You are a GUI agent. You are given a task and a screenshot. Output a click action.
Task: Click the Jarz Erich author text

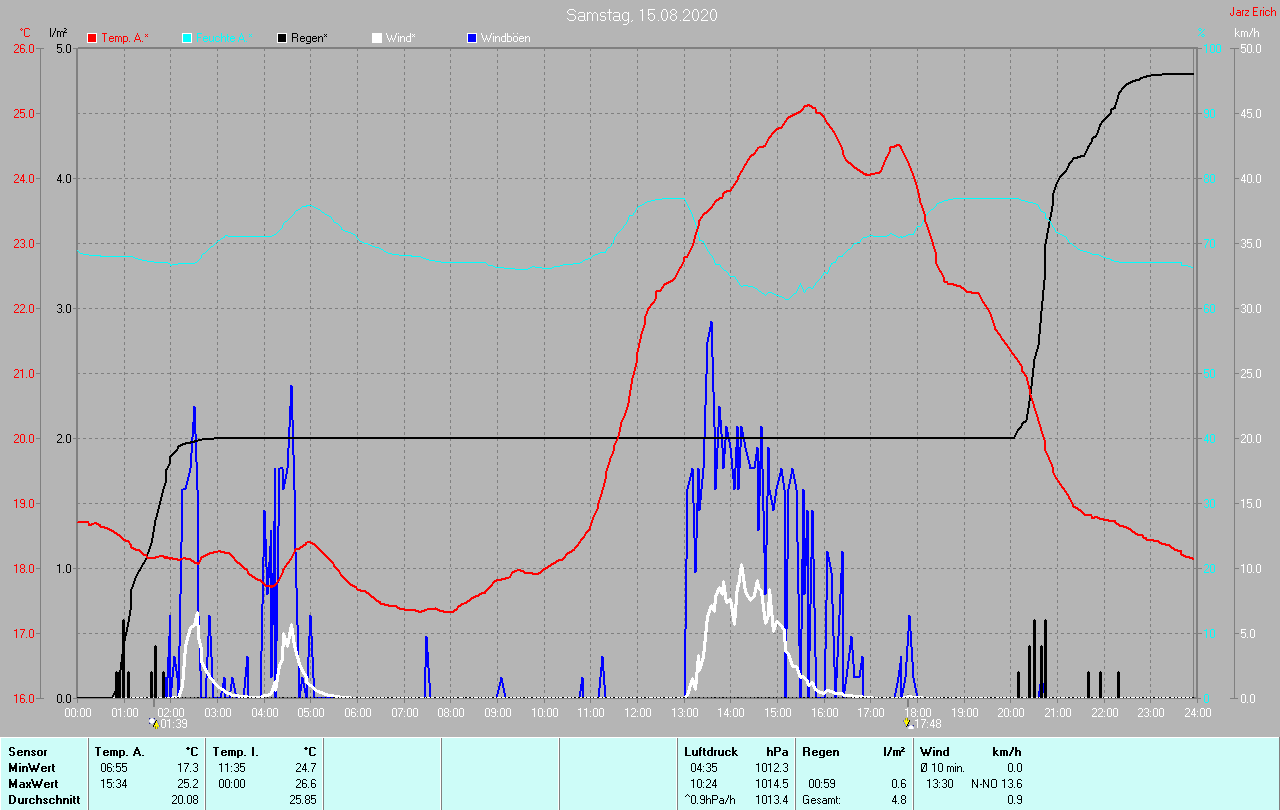point(1252,12)
